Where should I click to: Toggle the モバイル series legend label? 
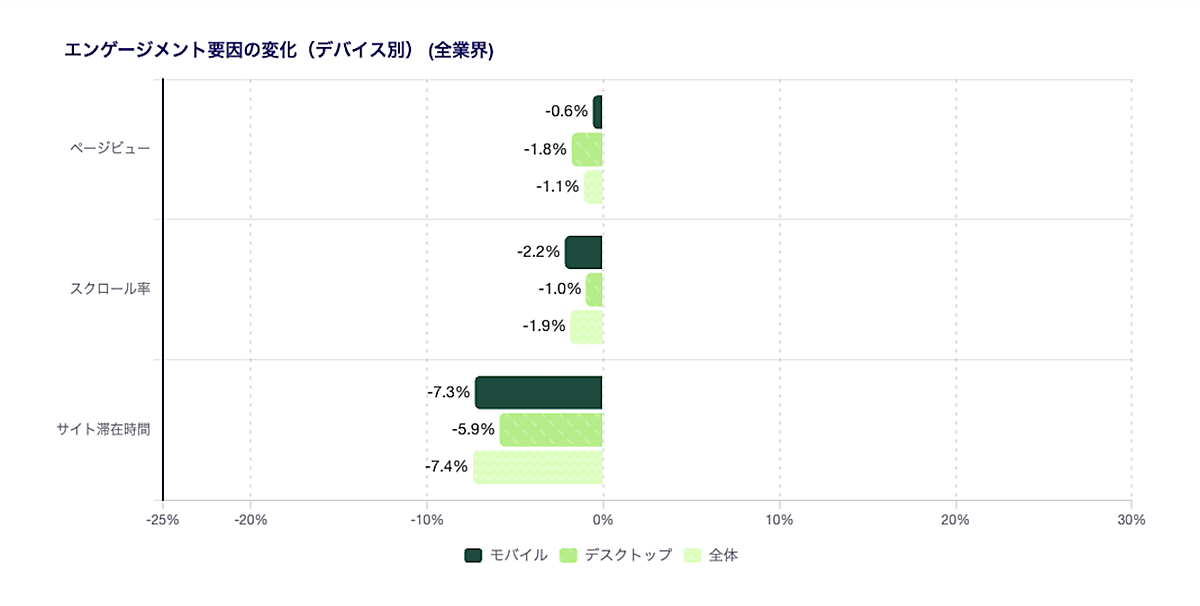tap(518, 555)
